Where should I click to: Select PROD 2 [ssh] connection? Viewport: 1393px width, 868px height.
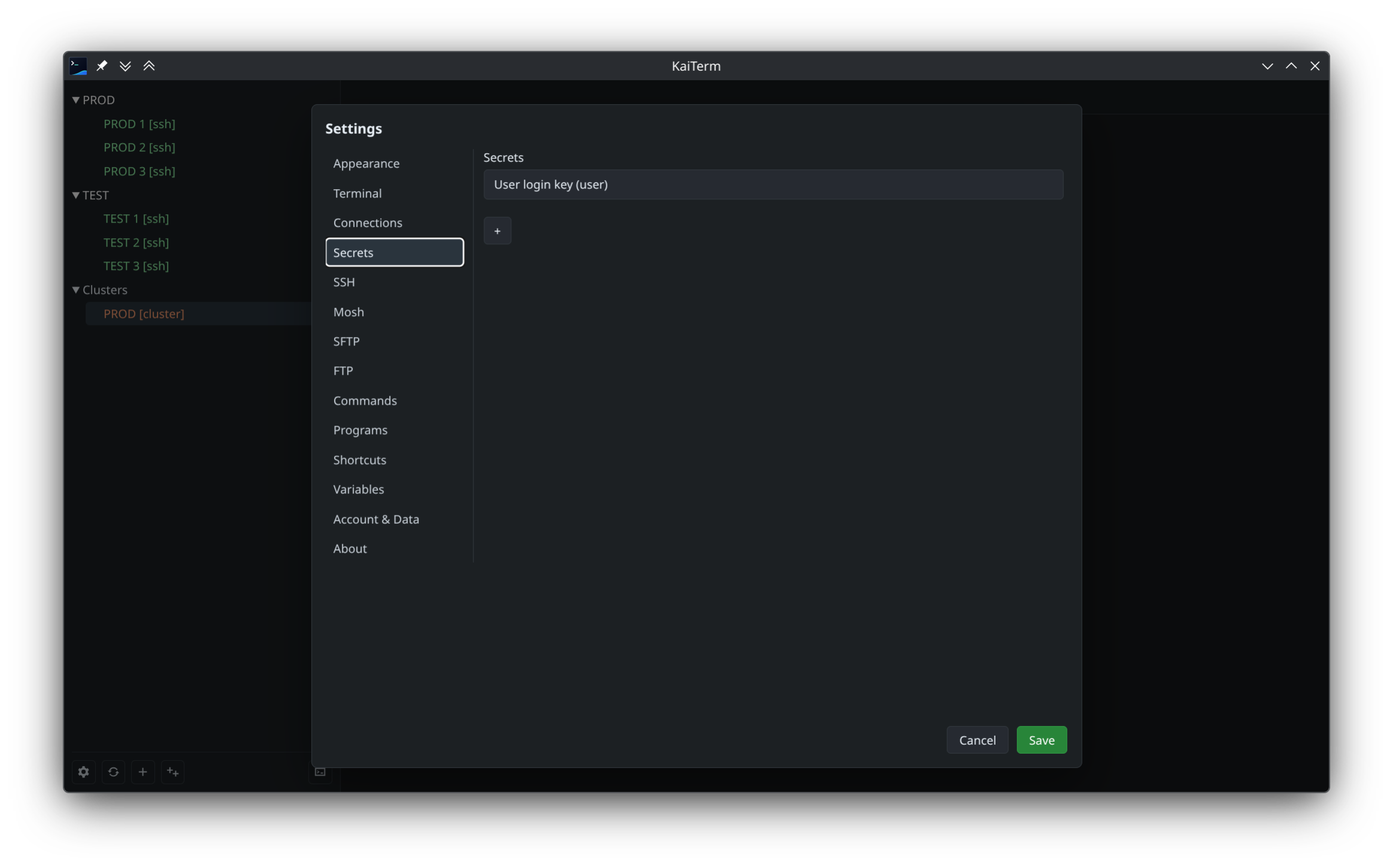pyautogui.click(x=139, y=147)
